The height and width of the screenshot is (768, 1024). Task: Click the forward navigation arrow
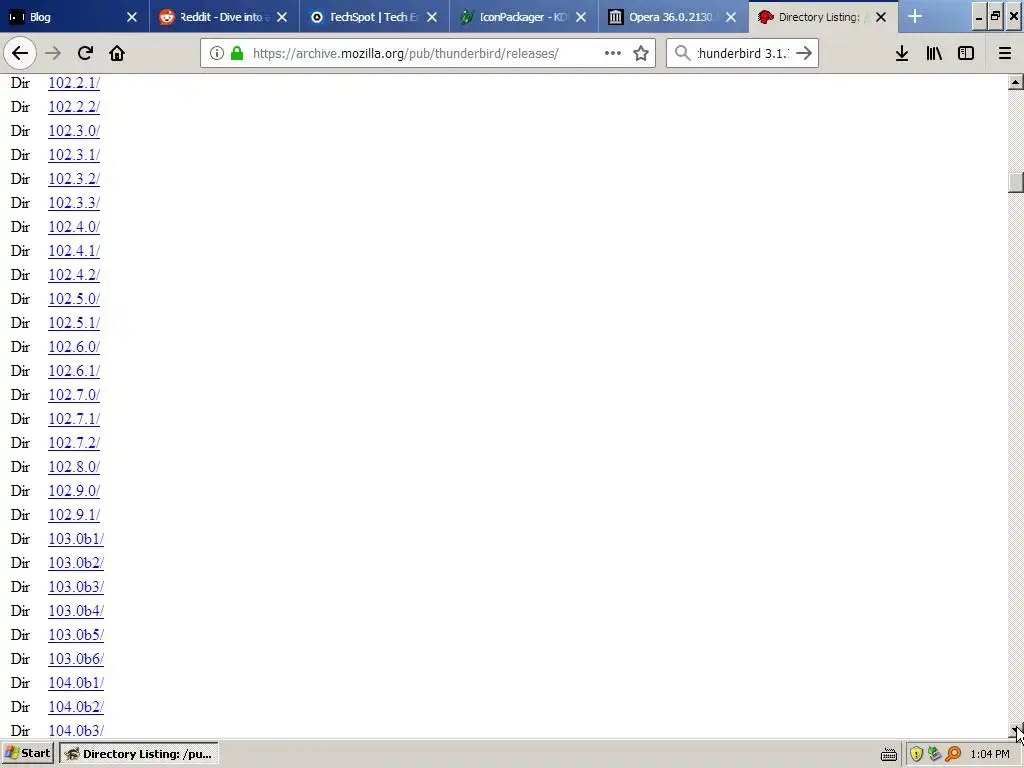53,53
